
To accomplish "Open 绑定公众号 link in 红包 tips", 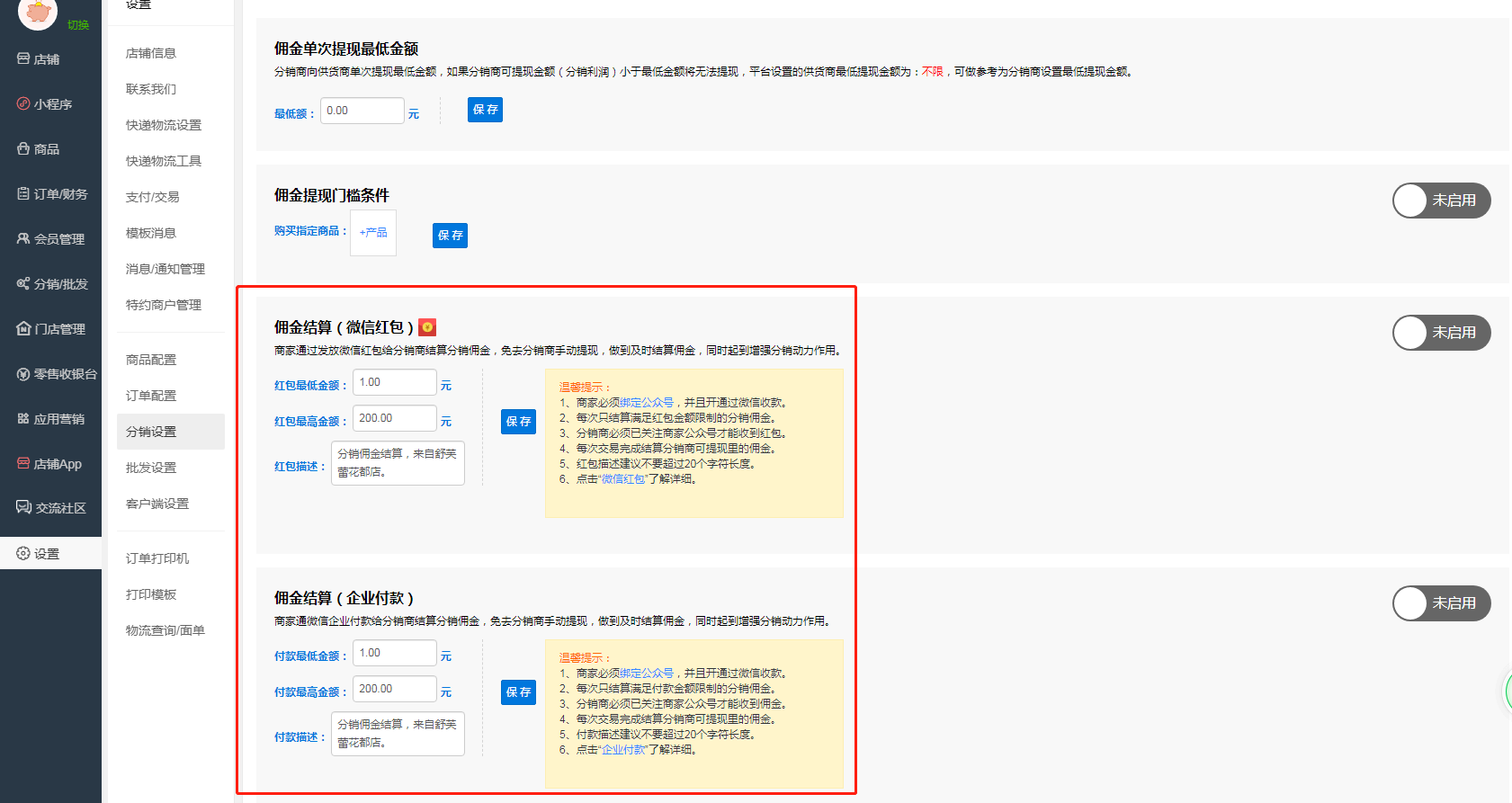I will 647,403.
